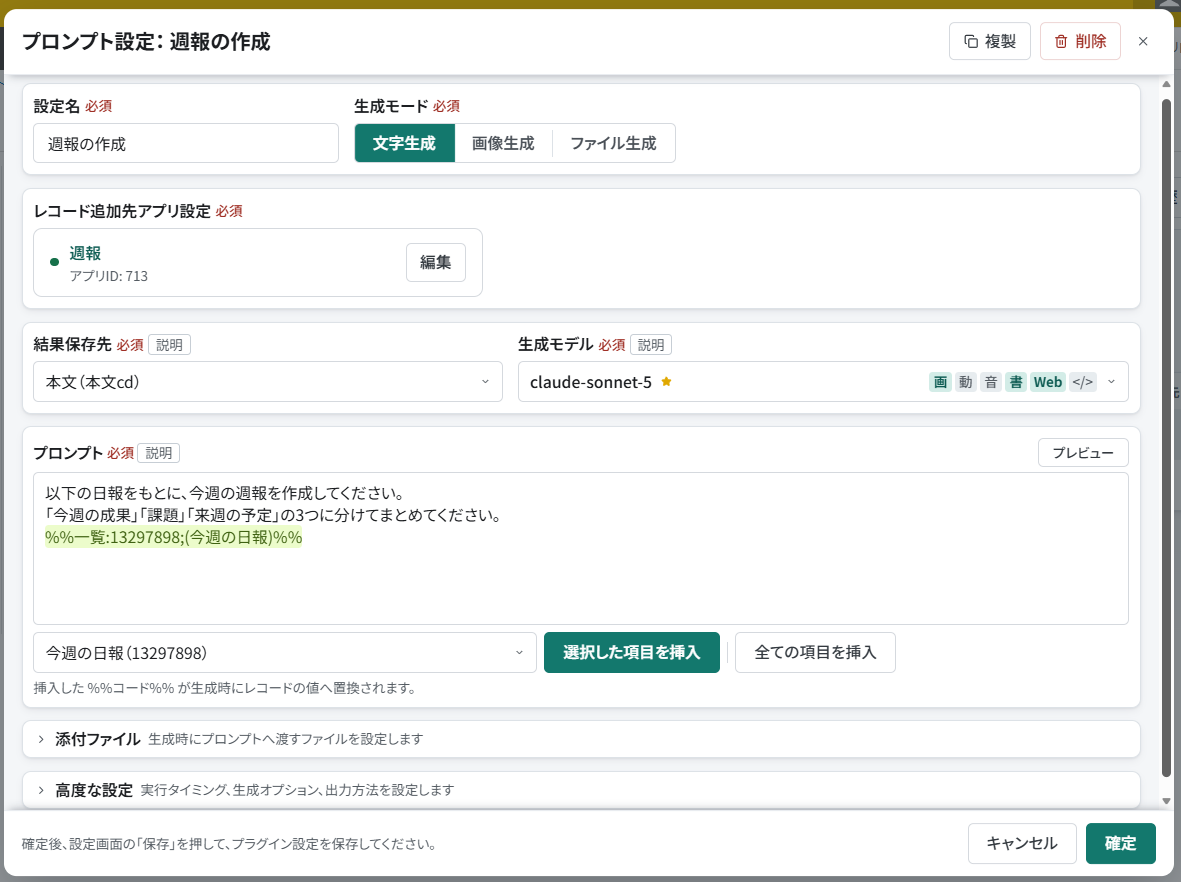Click the 動 capability badge
1181x882 pixels.
966,382
